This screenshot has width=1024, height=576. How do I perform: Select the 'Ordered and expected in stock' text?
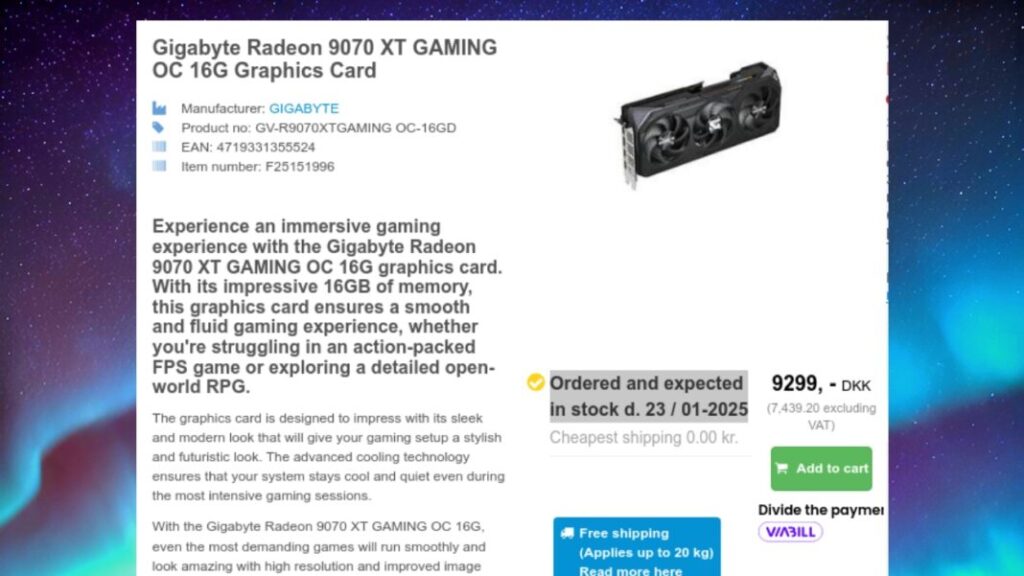click(x=648, y=396)
